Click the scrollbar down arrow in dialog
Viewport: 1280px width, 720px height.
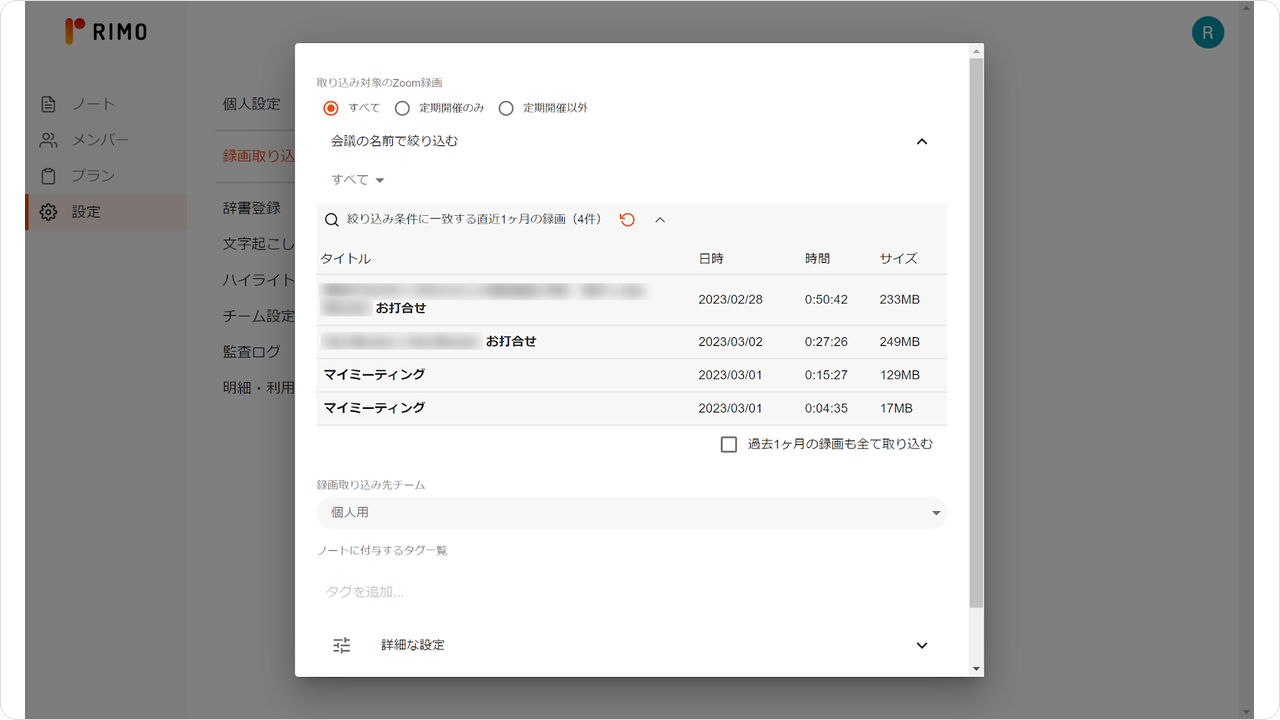point(977,669)
